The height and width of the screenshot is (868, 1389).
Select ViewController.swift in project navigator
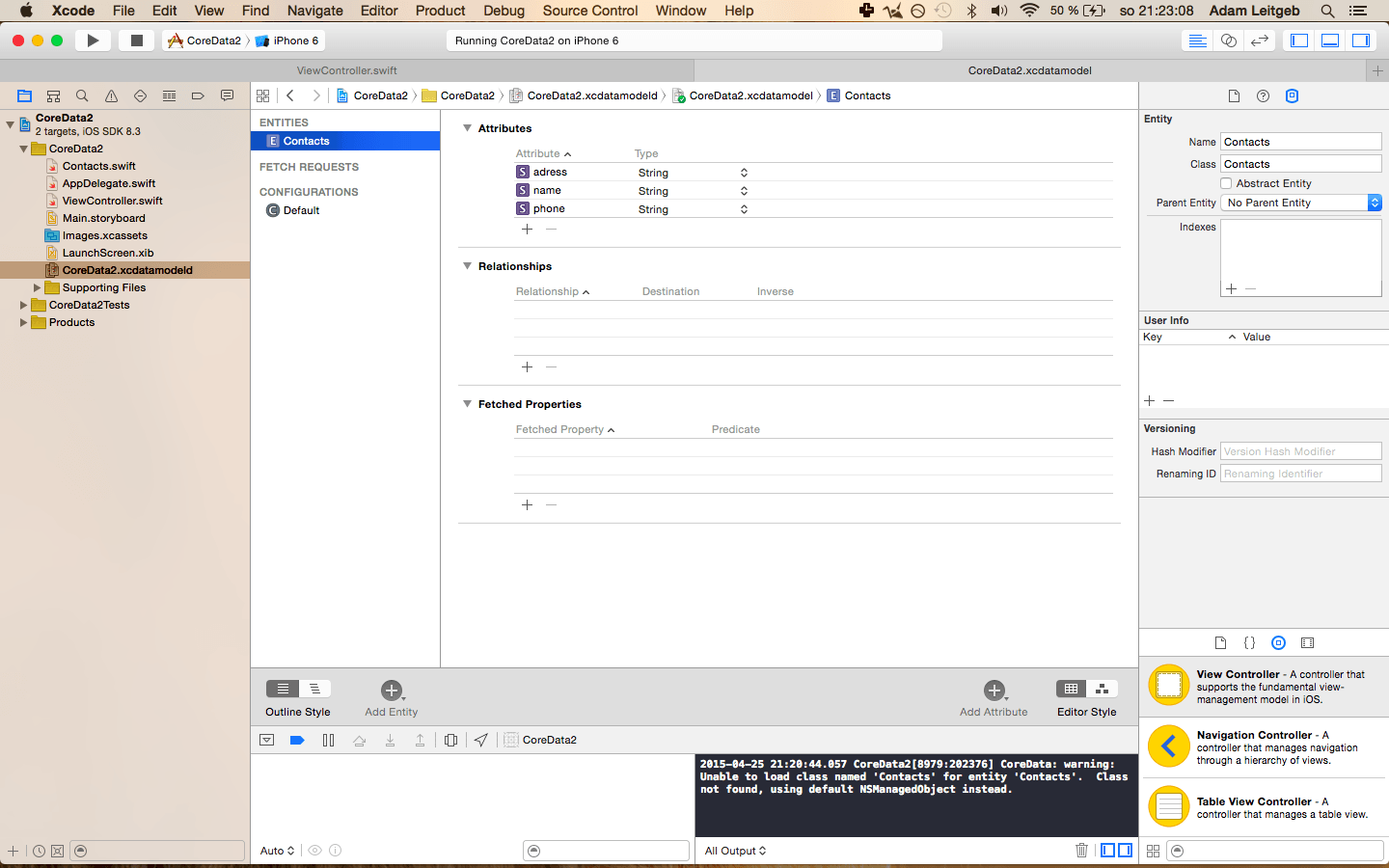point(112,201)
